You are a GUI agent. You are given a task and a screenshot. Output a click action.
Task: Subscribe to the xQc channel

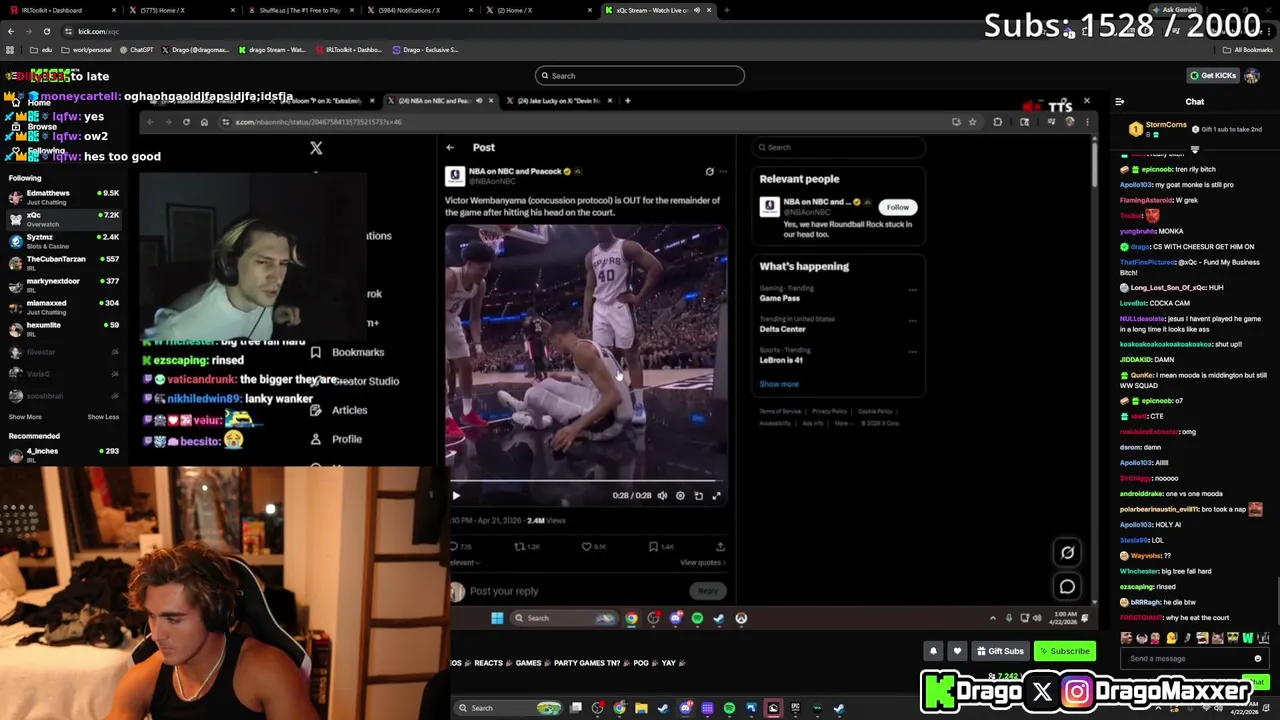(1065, 651)
